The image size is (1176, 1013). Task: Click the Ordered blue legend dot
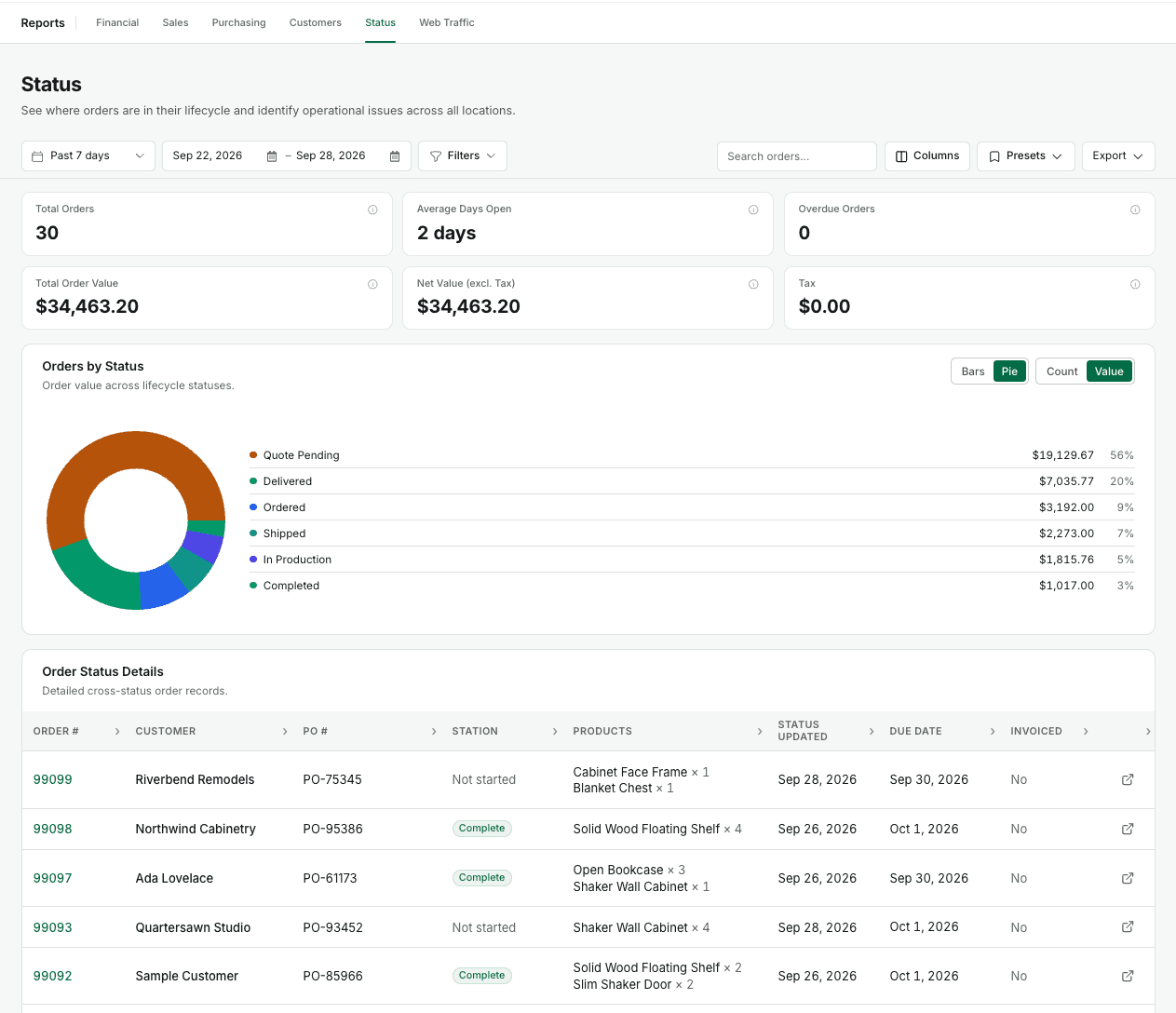pos(253,507)
